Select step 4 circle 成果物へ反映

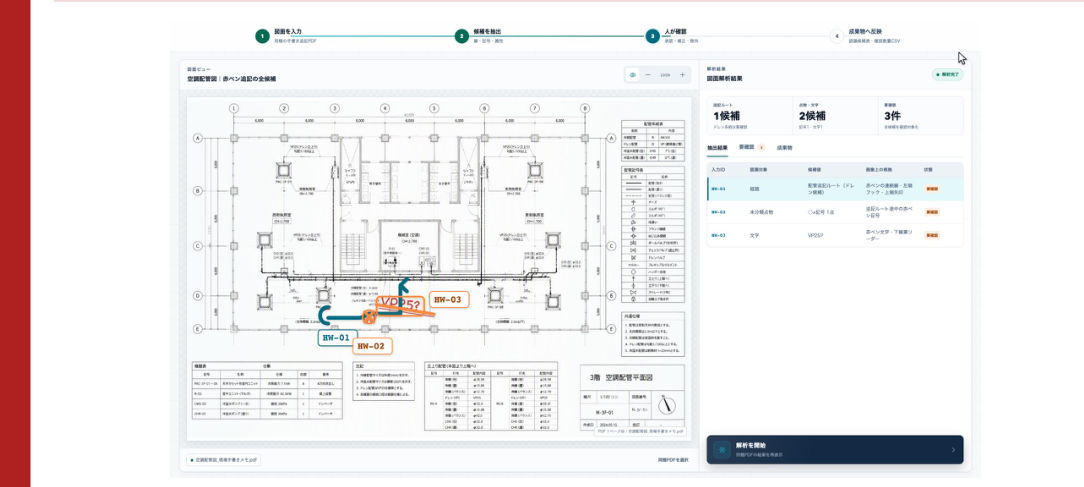[837, 36]
